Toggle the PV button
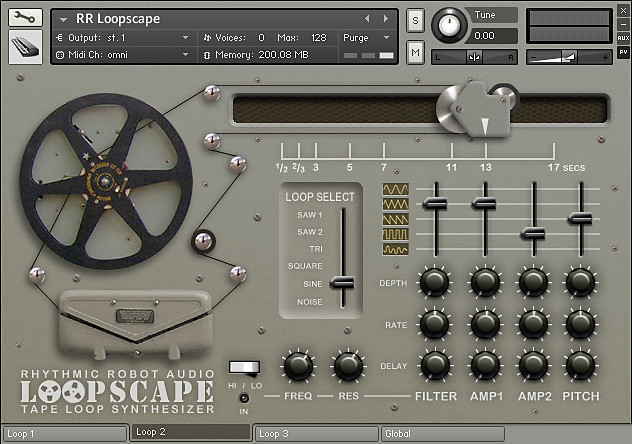Image resolution: width=632 pixels, height=444 pixels. 623,52
